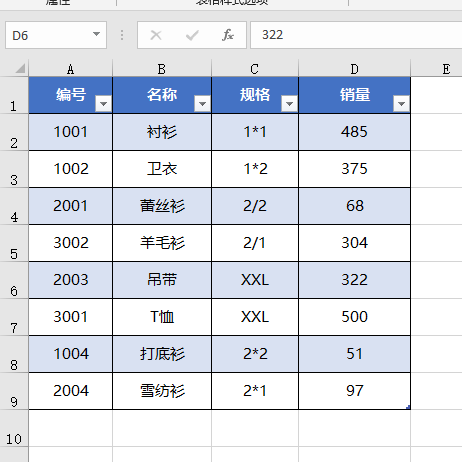This screenshot has width=462, height=462.
Task: Select cell containing 雪纺衫
Action: pos(162,391)
